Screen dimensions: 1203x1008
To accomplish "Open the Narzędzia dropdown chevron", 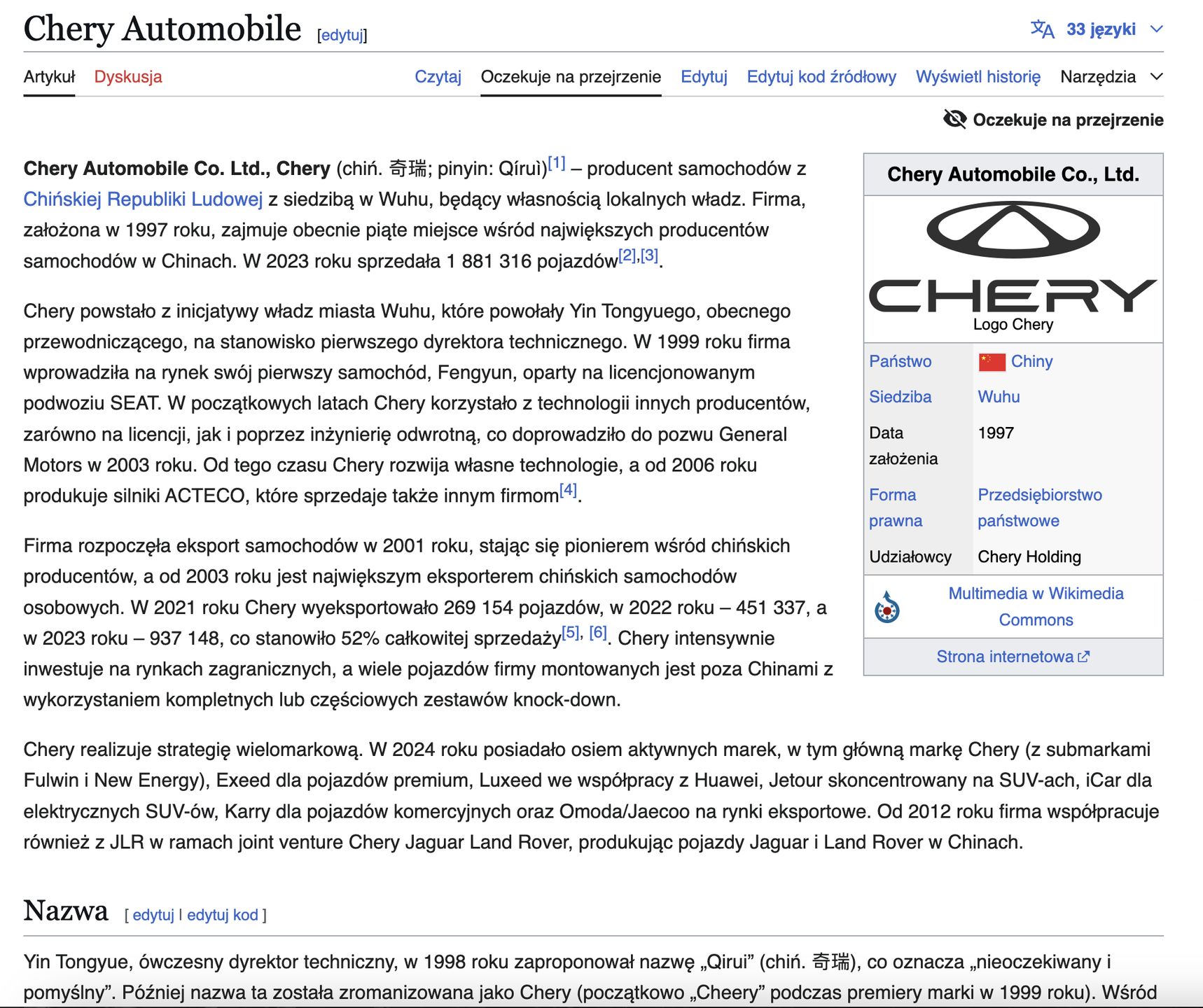I will (1156, 77).
